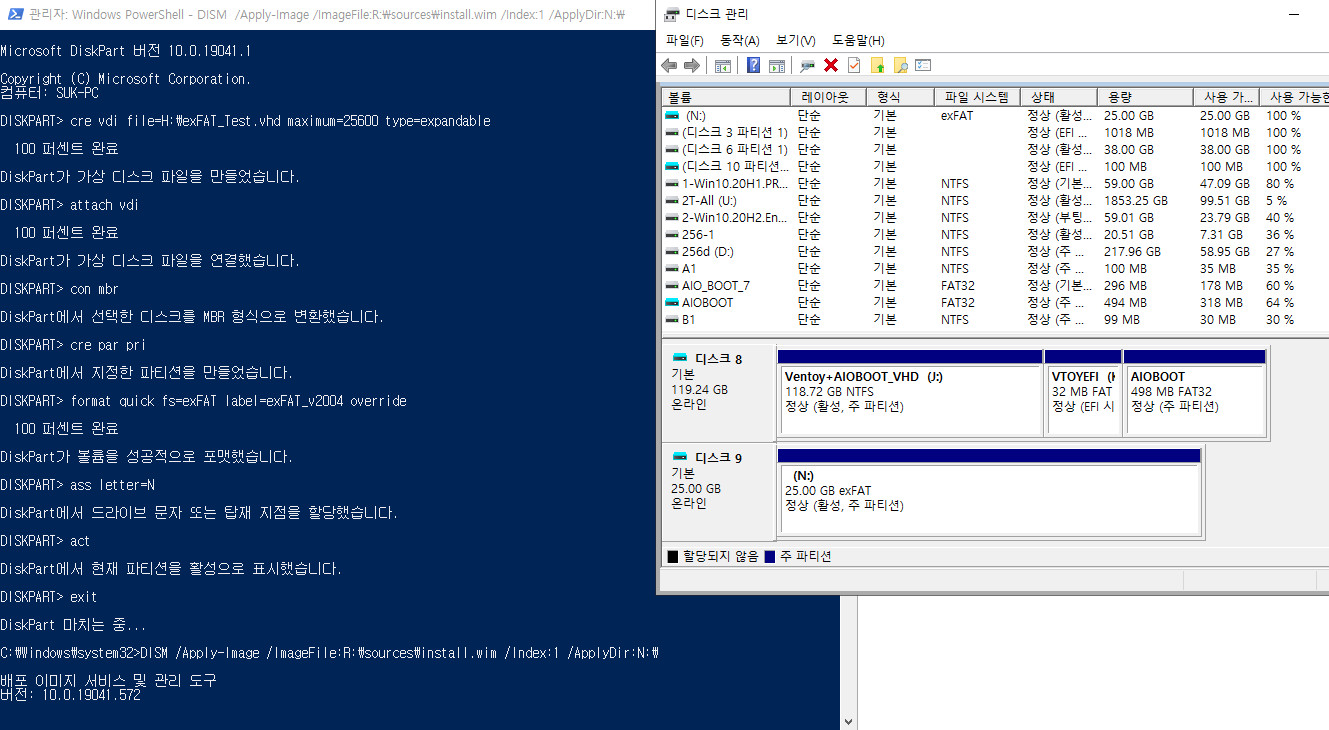This screenshot has width=1329, height=730.
Task: Click the yellow folder with green arrow icon
Action: tap(877, 65)
